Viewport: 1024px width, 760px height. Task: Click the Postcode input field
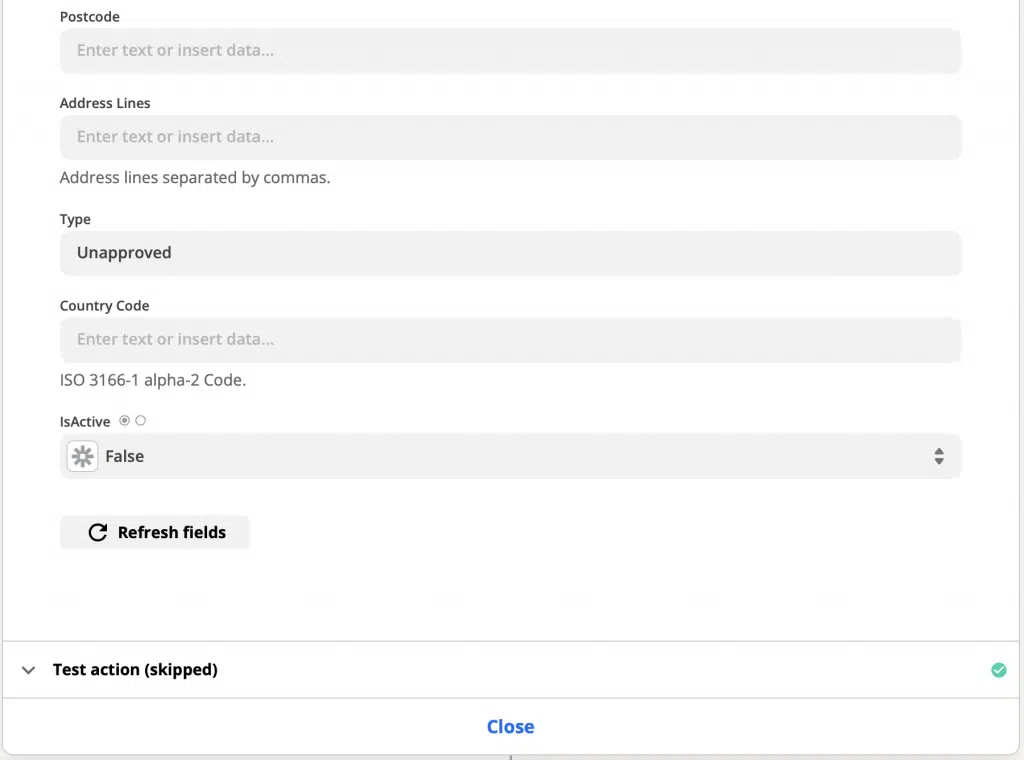(510, 50)
